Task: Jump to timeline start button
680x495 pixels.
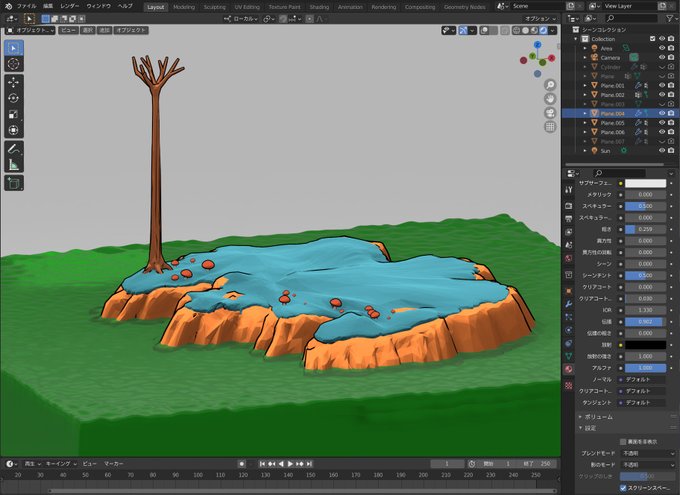Action: point(262,464)
